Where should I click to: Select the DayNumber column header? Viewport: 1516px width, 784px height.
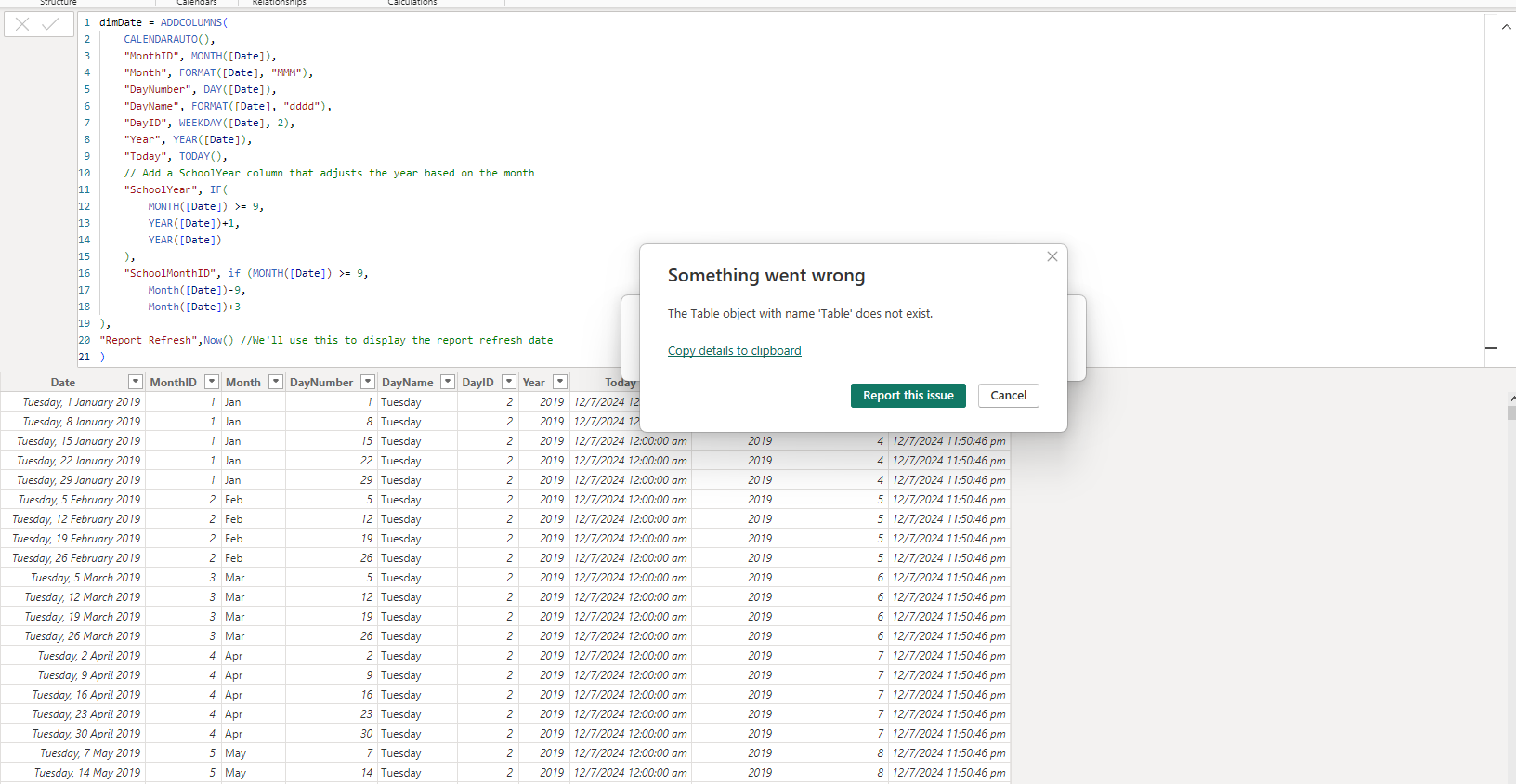[x=321, y=383]
